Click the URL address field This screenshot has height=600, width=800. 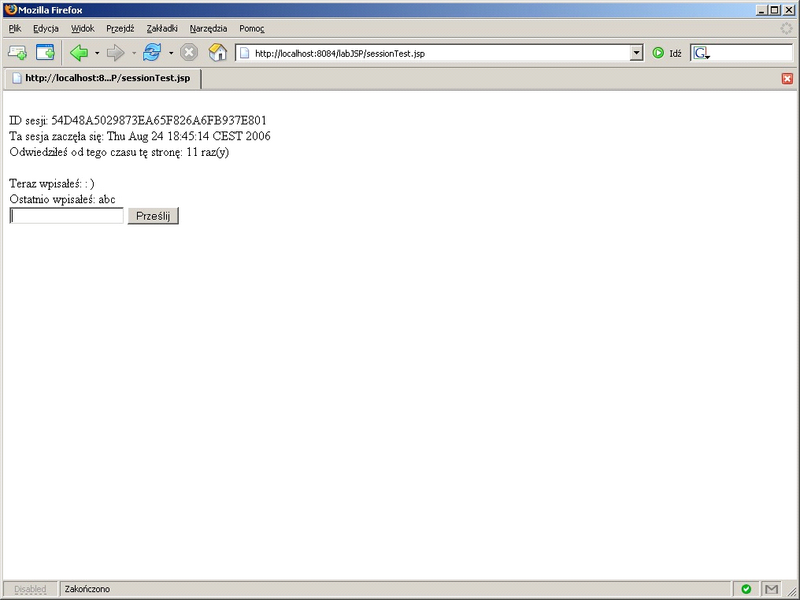tap(439, 53)
